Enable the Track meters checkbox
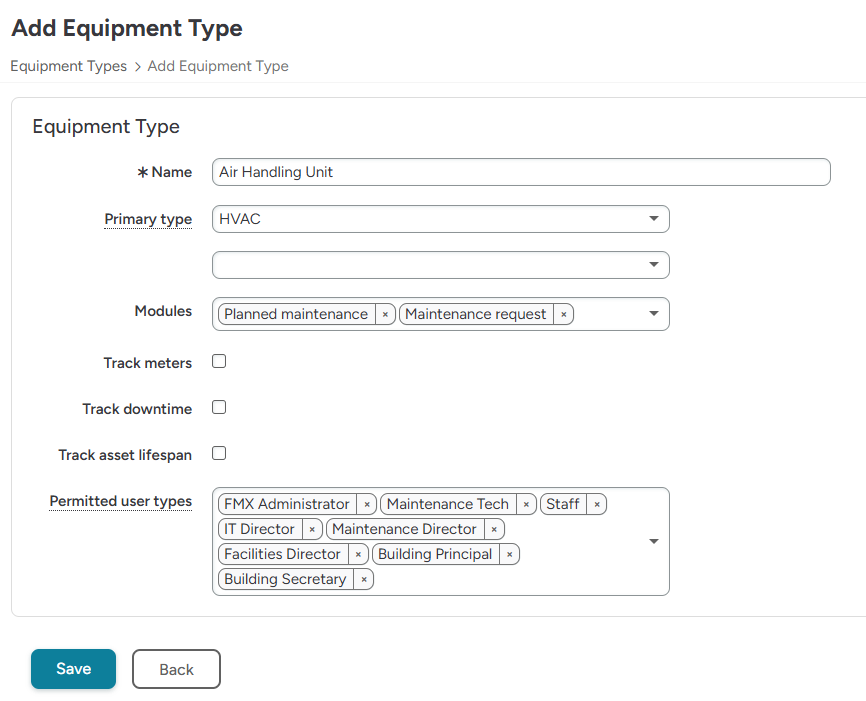 pyautogui.click(x=219, y=361)
